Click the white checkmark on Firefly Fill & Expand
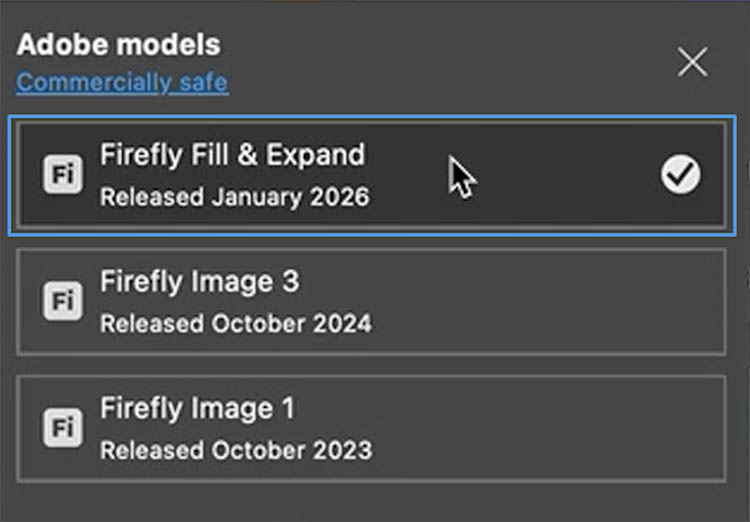The height and width of the screenshot is (522, 750). (680, 175)
